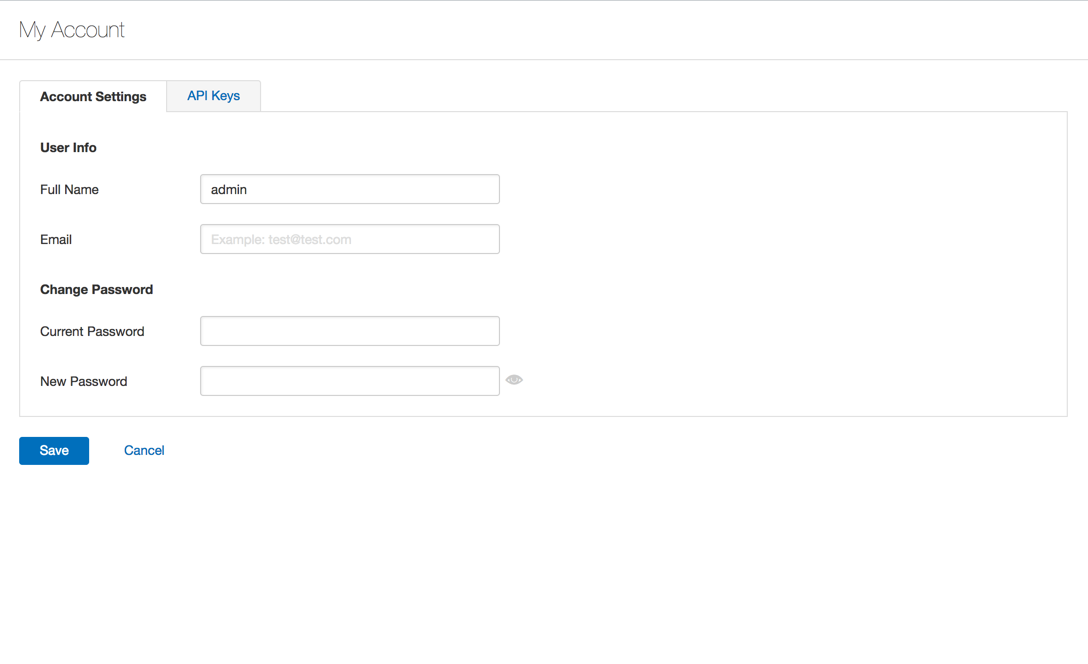The height and width of the screenshot is (664, 1088).
Task: Click the My Account page title
Action: click(72, 30)
